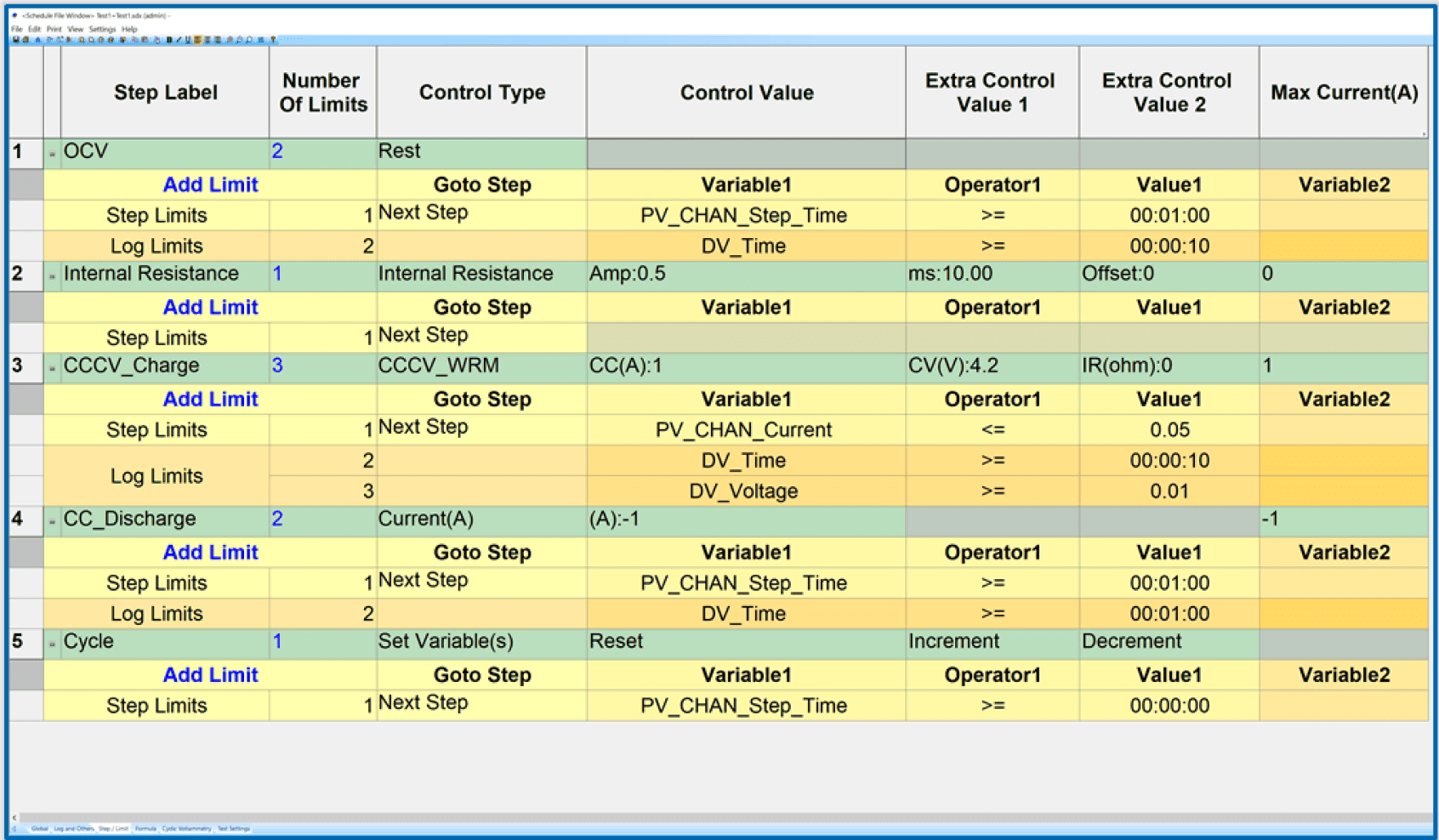Viewport: 1439px width, 840px height.
Task: Click the <= operator cell
Action: pyautogui.click(x=993, y=429)
